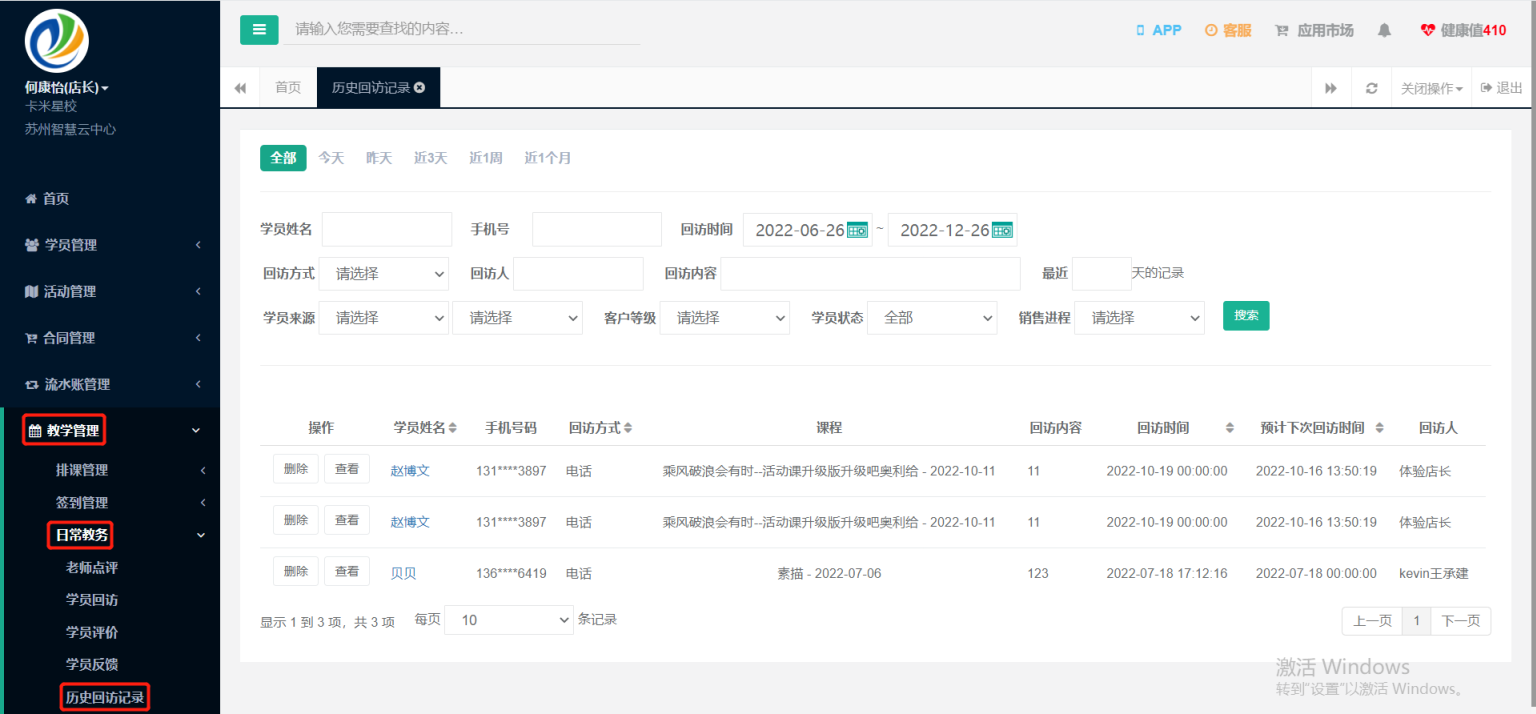Open 学员回访 in the sidebar
Screen dimensions: 1536x714
(x=92, y=600)
